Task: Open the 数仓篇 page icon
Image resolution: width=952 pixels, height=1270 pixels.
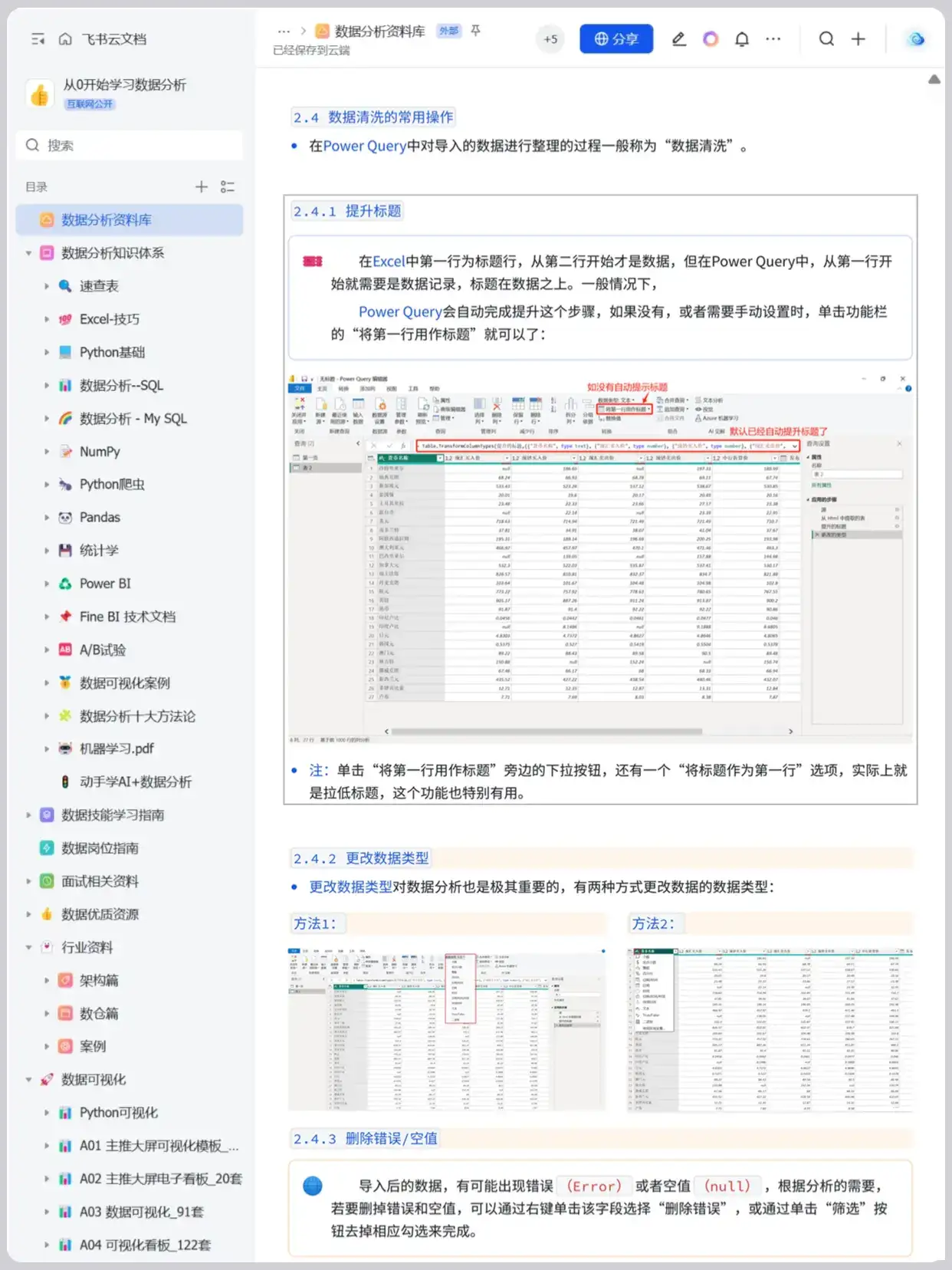Action: [x=65, y=1013]
